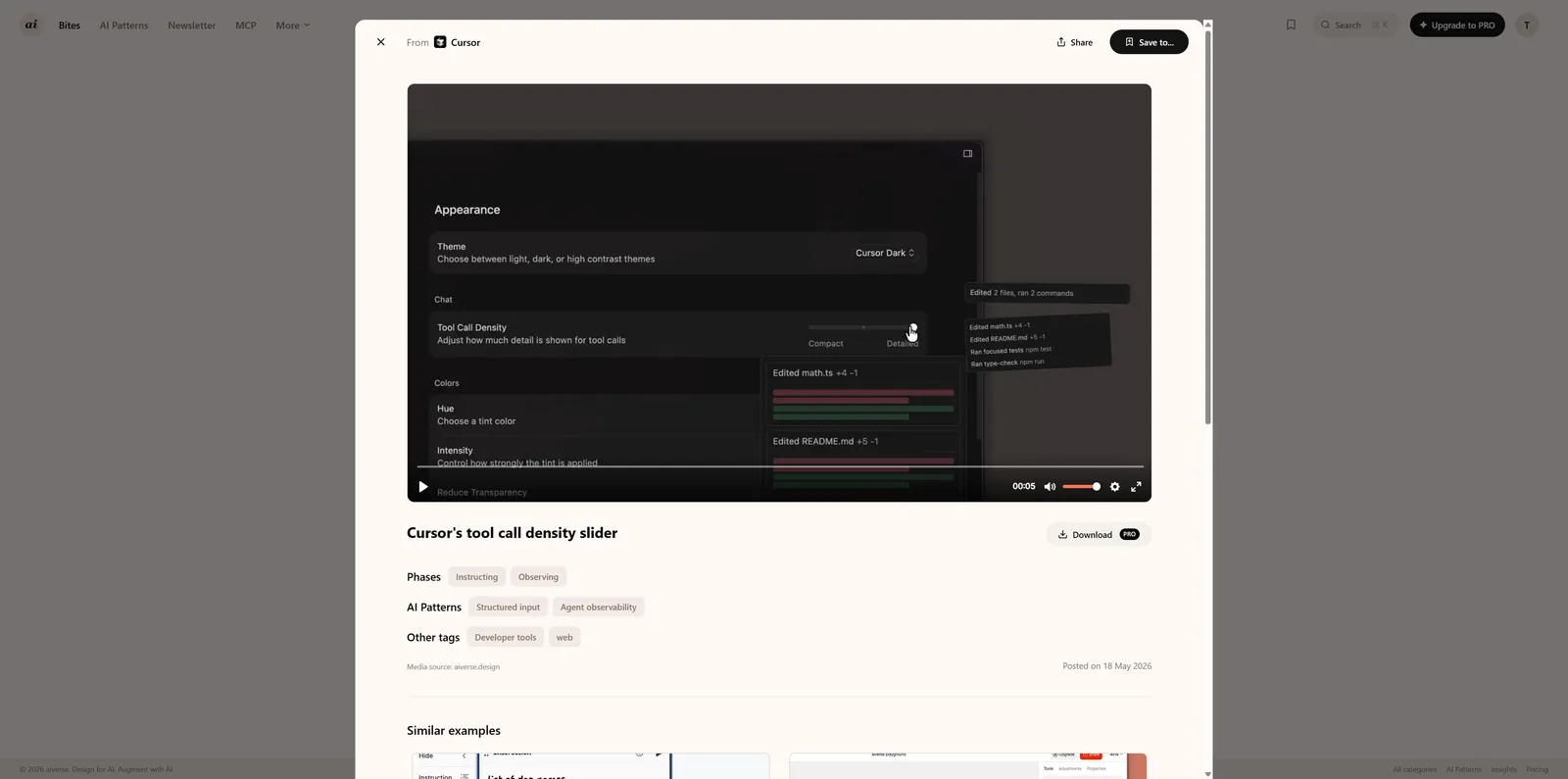
Task: Select the Observing phase tag
Action: [538, 577]
